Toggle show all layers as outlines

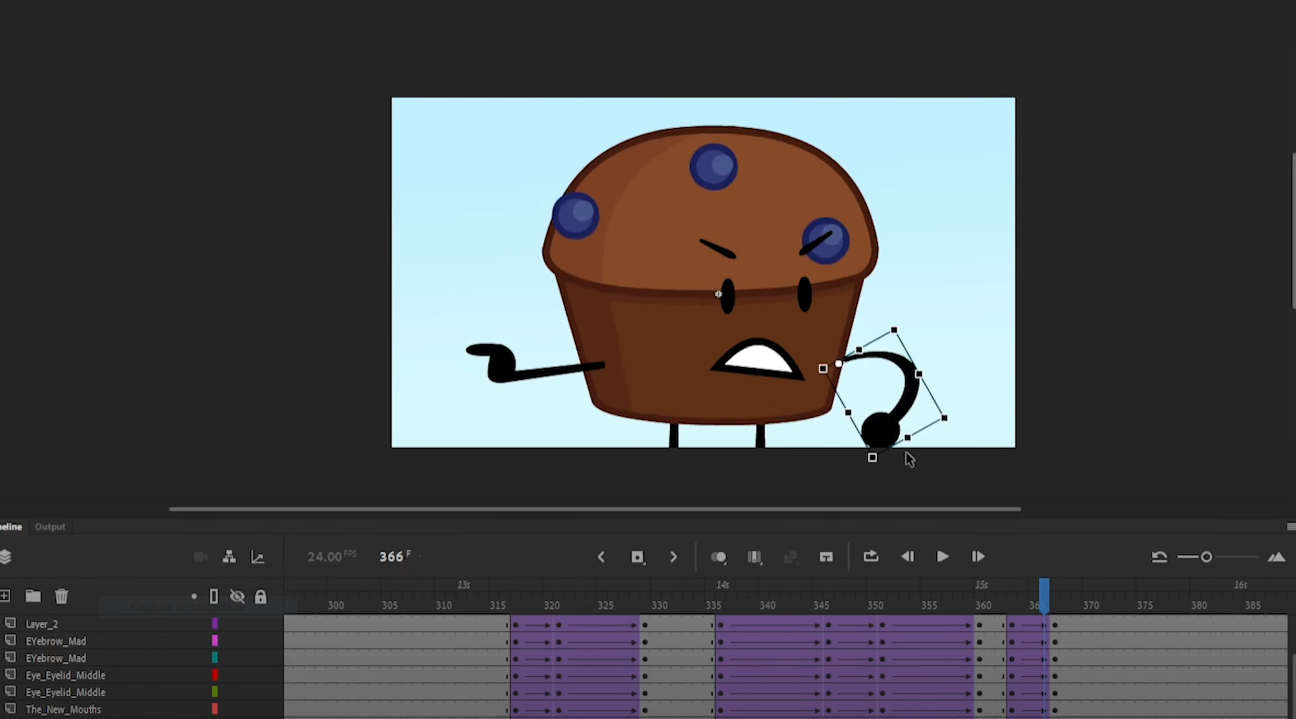(x=213, y=596)
